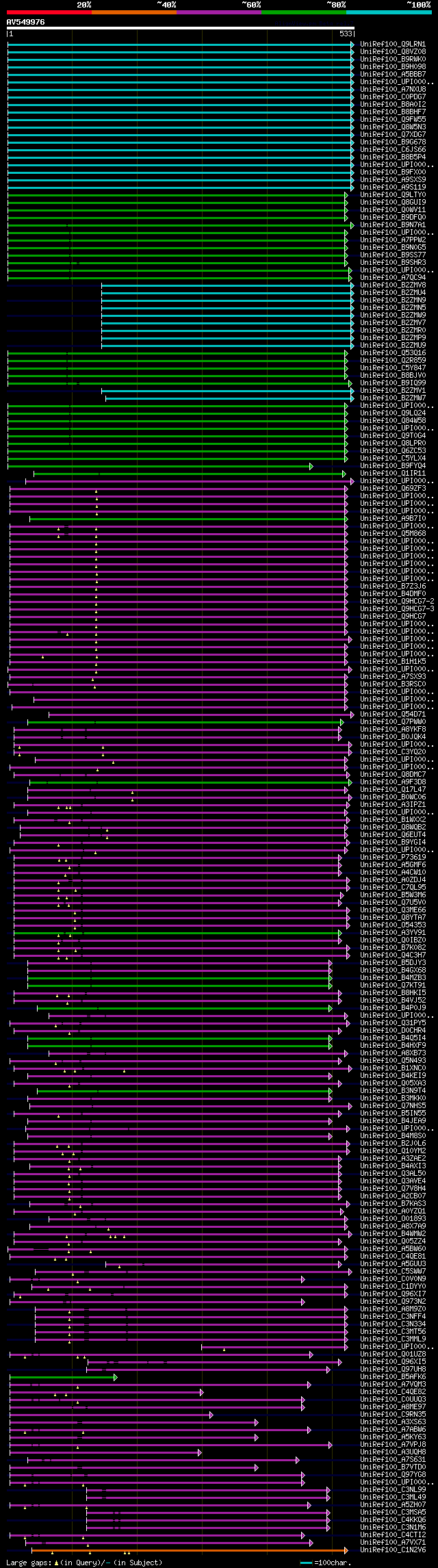Screen dimensions: 438x1568
Task: Pick hit UniRef100_A9S119
Action: pyautogui.click(x=393, y=188)
